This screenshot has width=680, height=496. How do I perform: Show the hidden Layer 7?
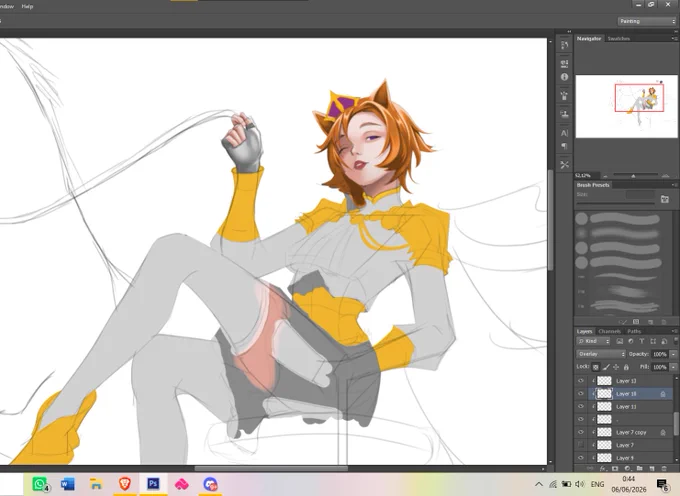point(581,445)
